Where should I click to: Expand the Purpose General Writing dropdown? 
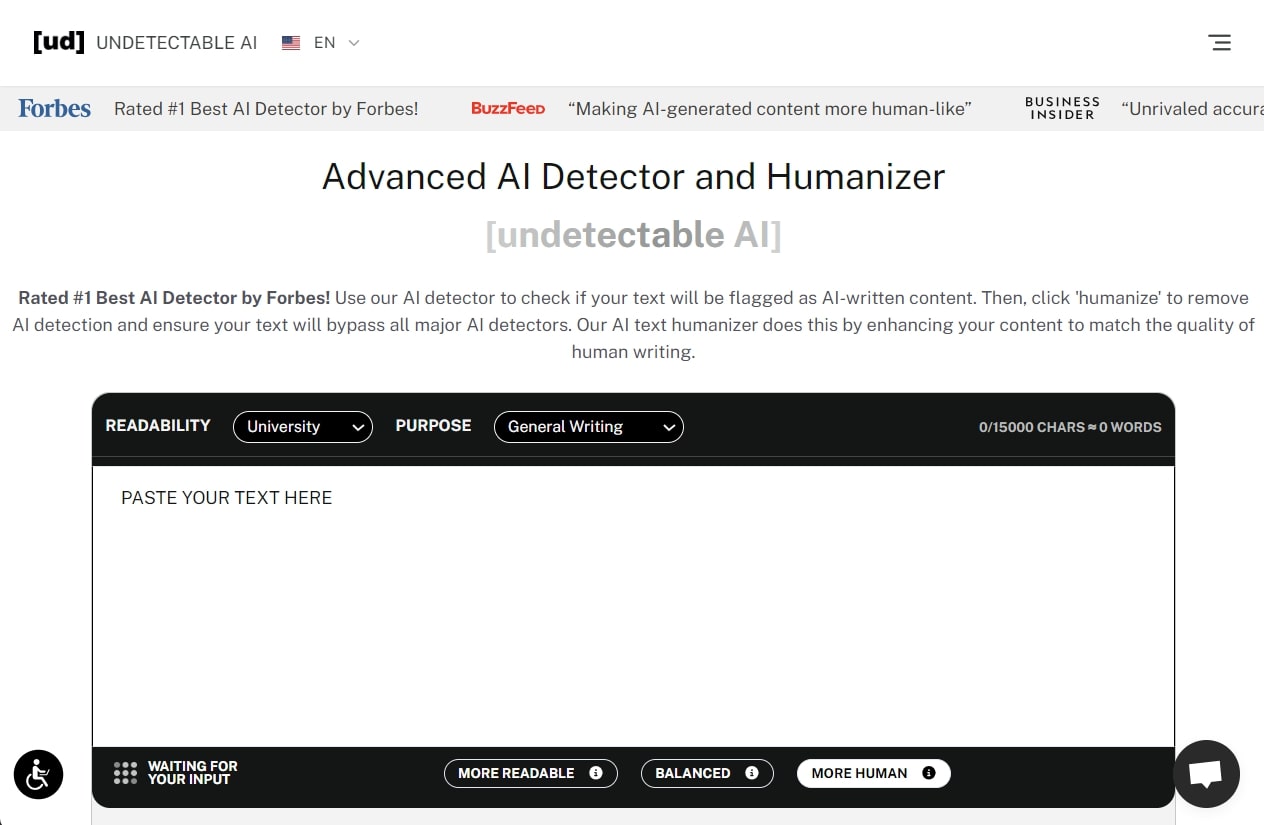[588, 427]
